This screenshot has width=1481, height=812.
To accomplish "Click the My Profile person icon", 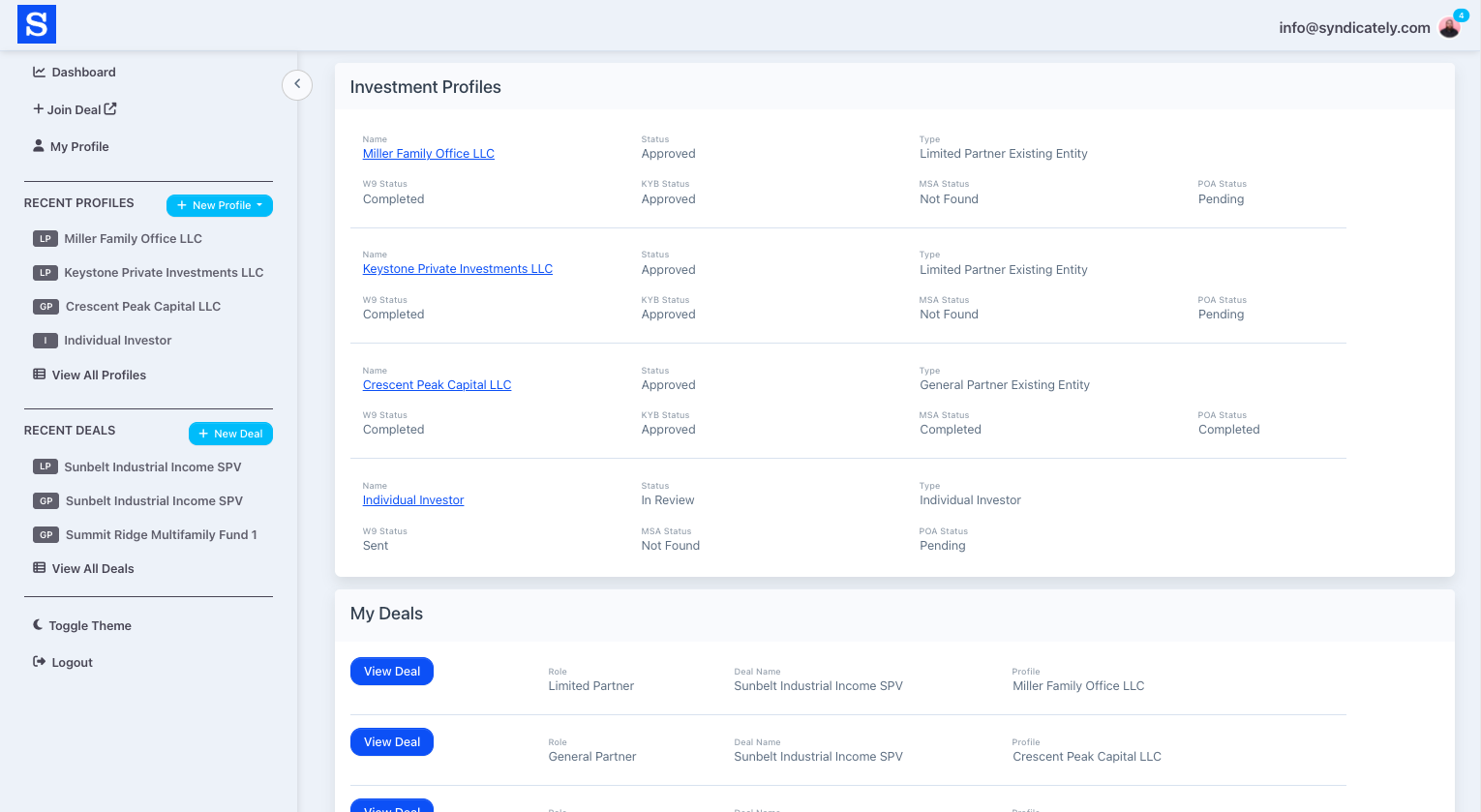I will click(39, 146).
